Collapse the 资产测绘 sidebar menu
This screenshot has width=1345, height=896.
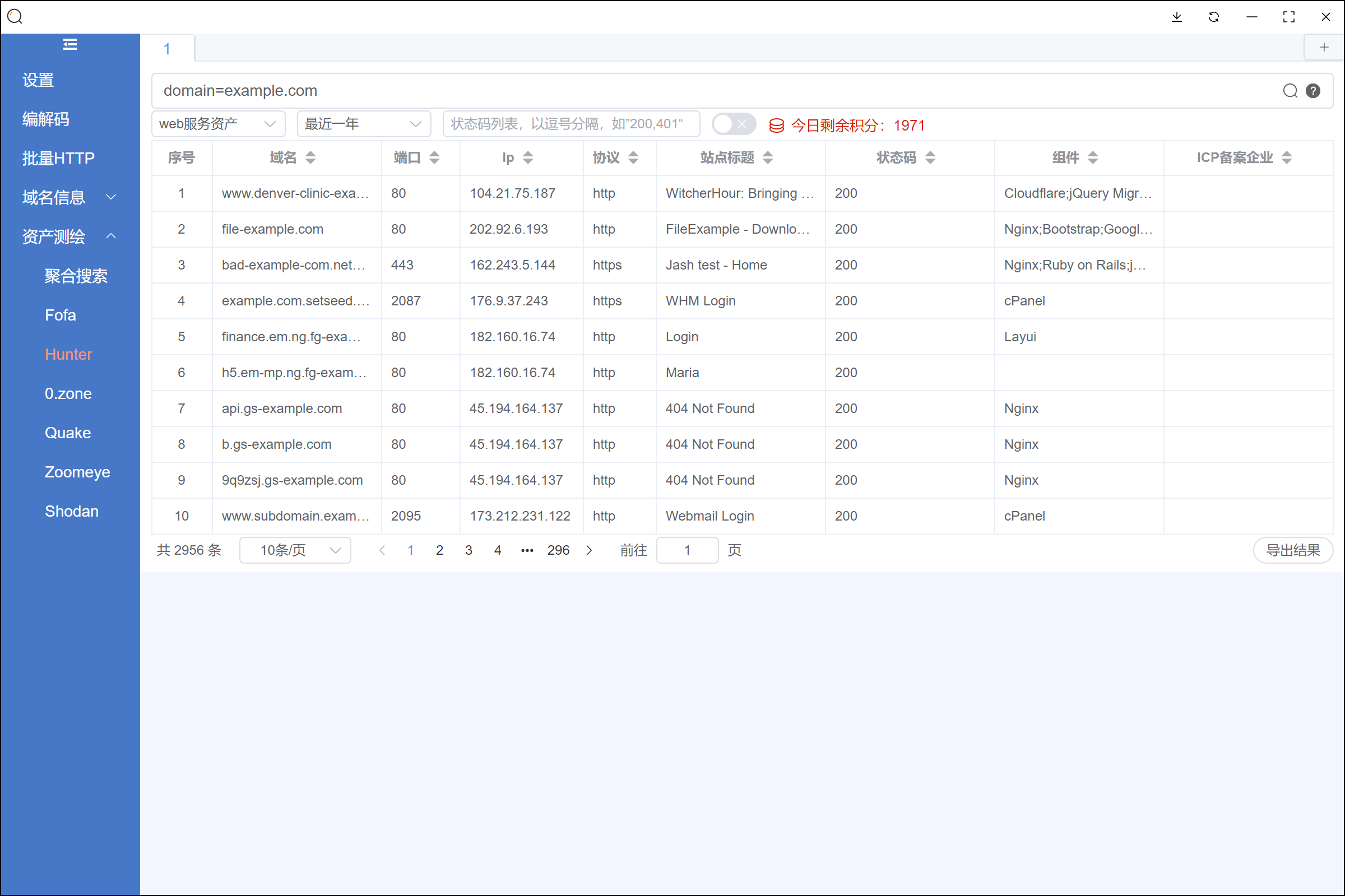[69, 236]
